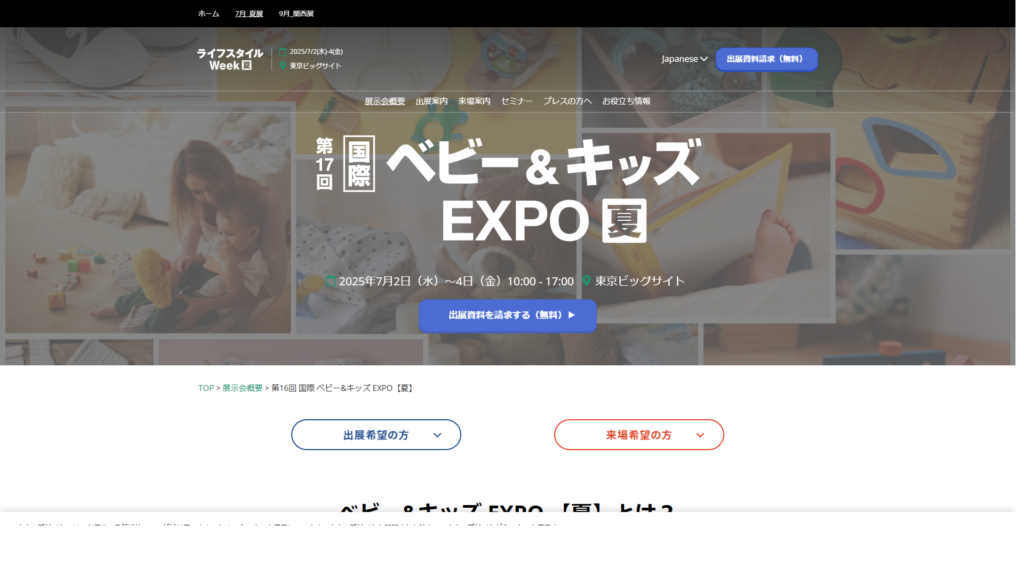Viewport: 1024px width, 576px height.
Task: Click the location pin beside header 東京ビッグサイト
Action: (283, 65)
